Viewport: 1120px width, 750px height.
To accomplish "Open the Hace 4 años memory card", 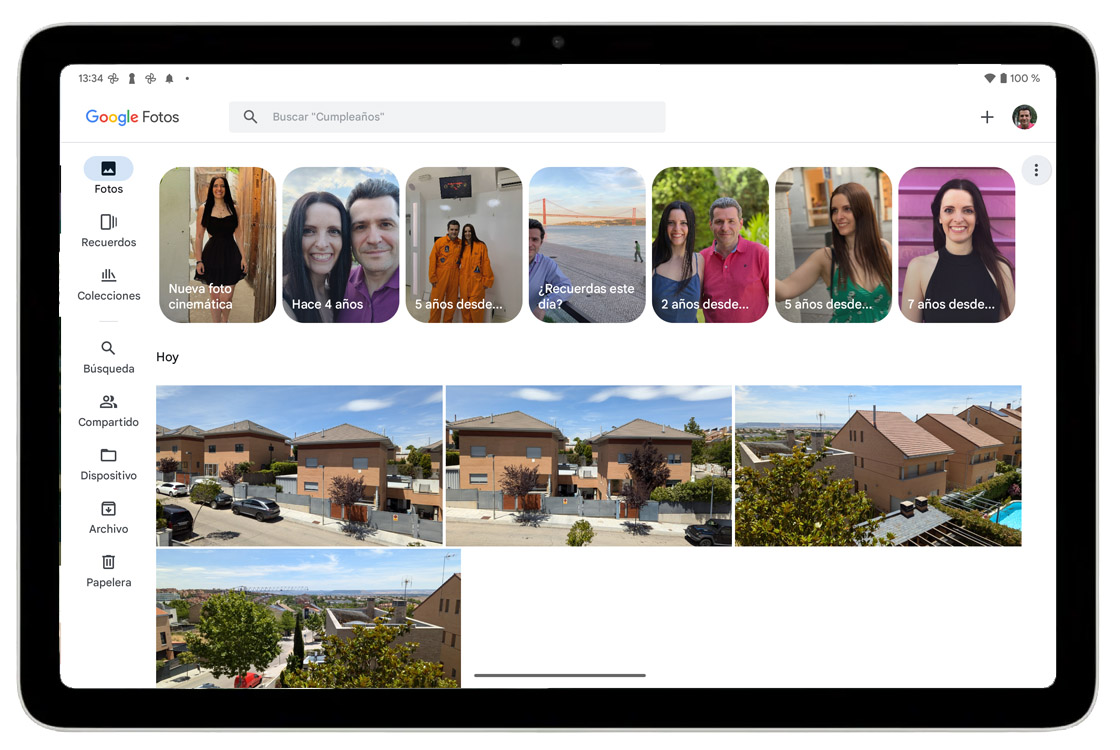I will [341, 245].
